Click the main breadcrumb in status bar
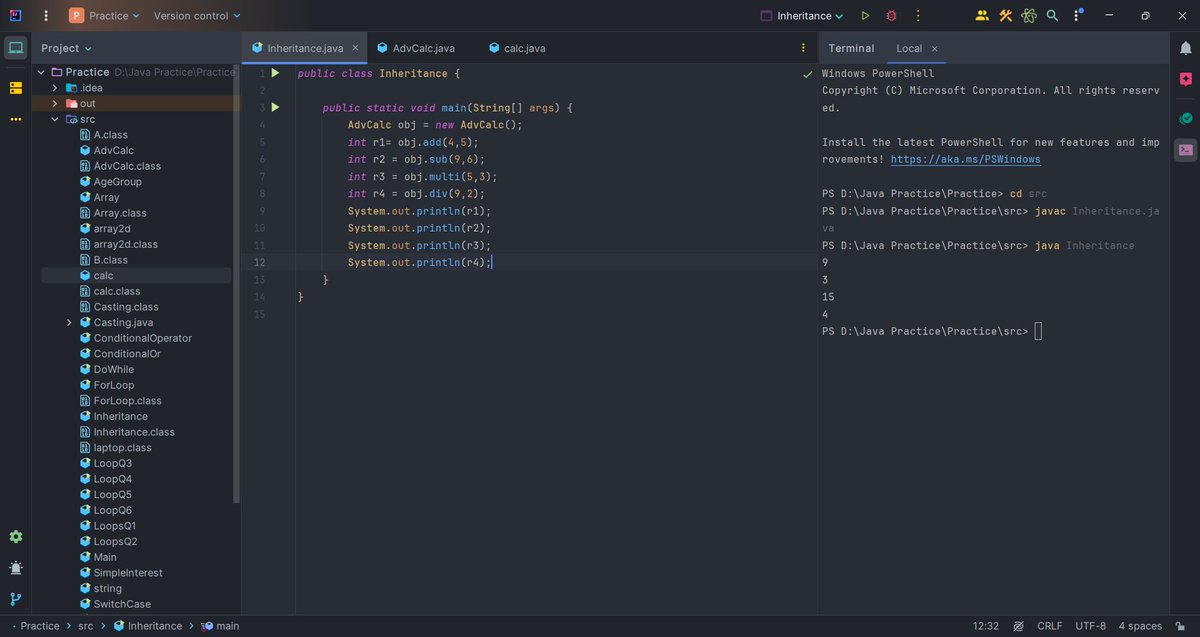1200x637 pixels. pos(220,626)
